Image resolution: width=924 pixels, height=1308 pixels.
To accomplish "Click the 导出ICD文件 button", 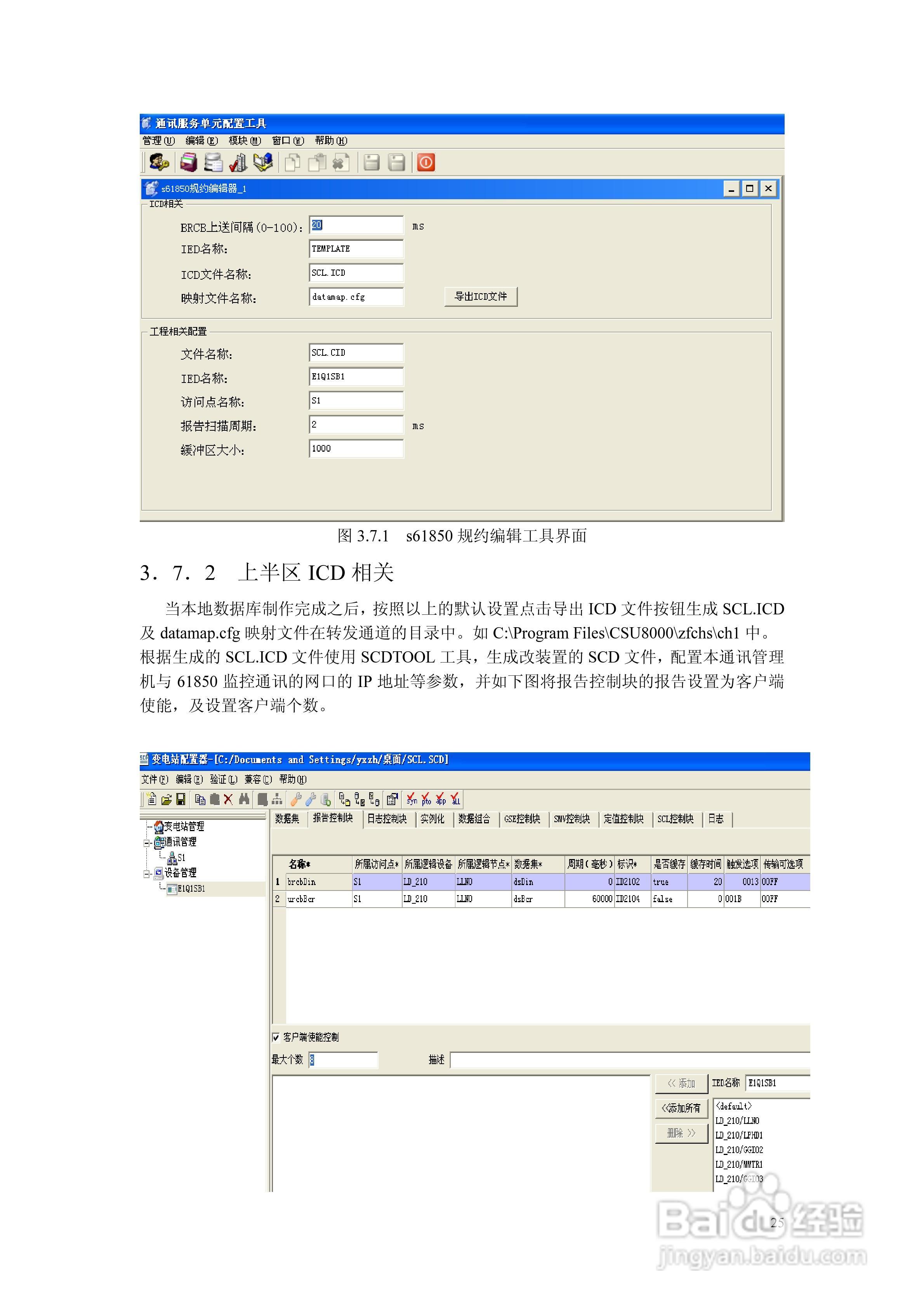I will pos(481,297).
